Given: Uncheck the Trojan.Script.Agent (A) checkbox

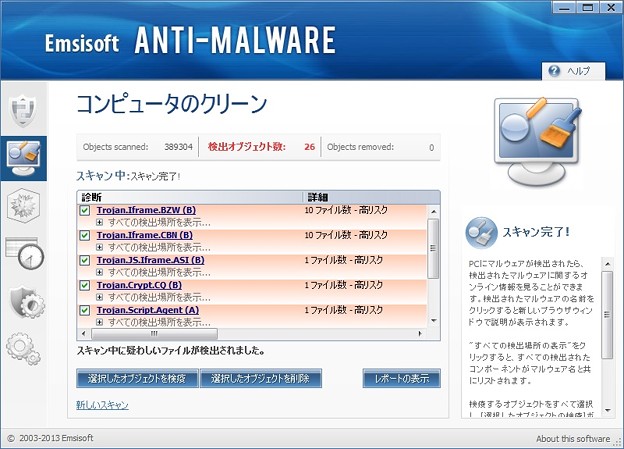Looking at the screenshot, I should click(x=85, y=310).
